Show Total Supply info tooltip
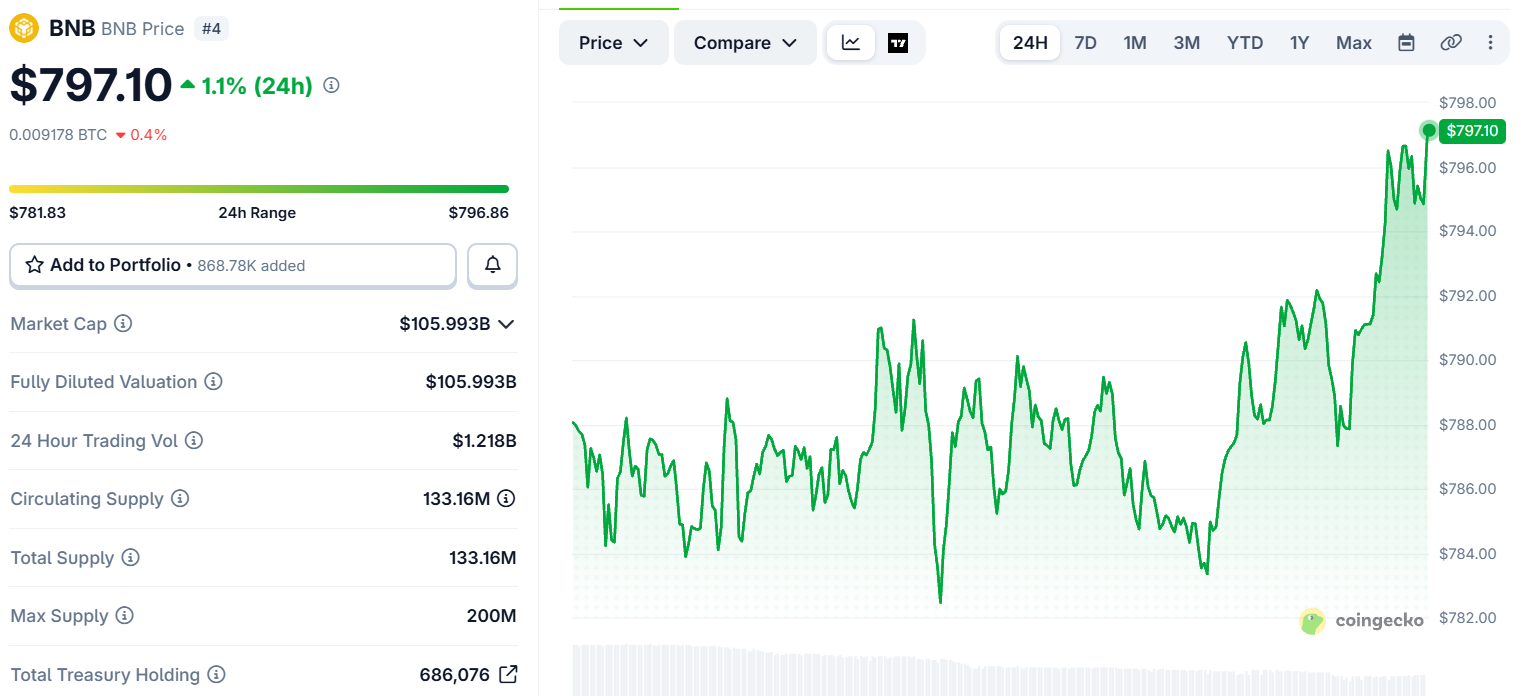The image size is (1521, 696). pos(131,557)
